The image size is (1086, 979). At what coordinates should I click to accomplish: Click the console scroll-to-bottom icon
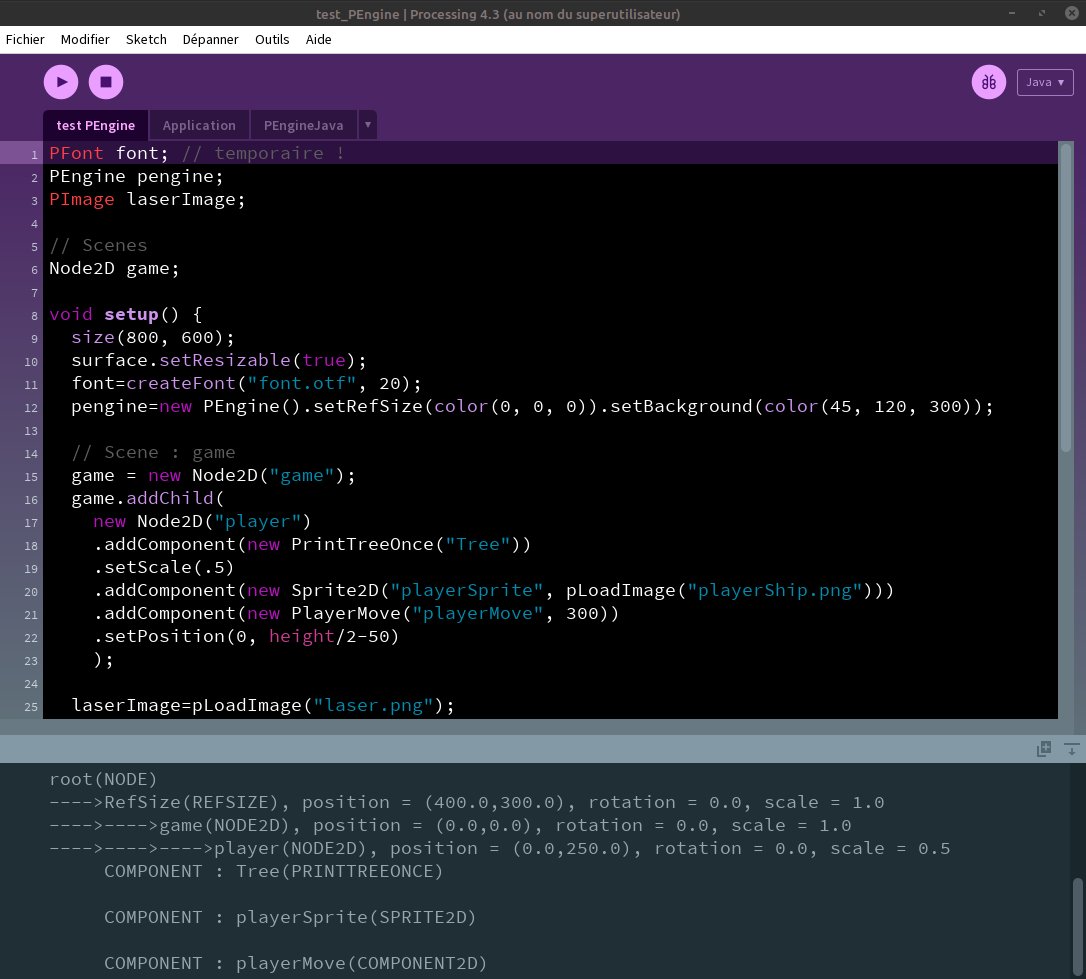coord(1071,748)
